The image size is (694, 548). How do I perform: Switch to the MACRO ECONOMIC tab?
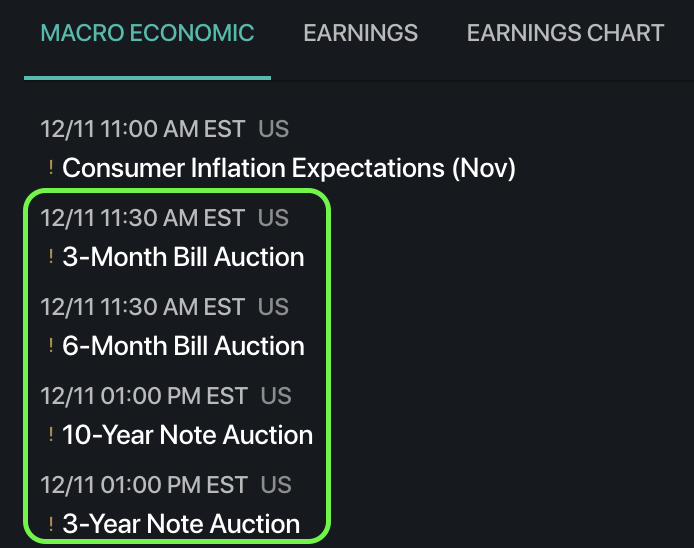tap(147, 33)
